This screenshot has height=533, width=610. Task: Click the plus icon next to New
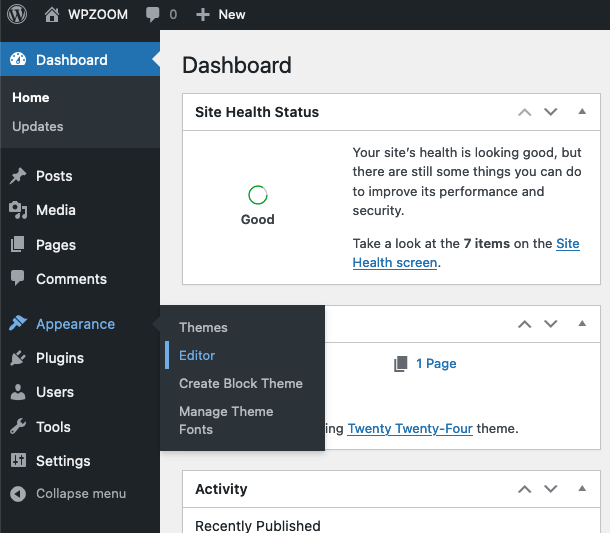click(203, 15)
